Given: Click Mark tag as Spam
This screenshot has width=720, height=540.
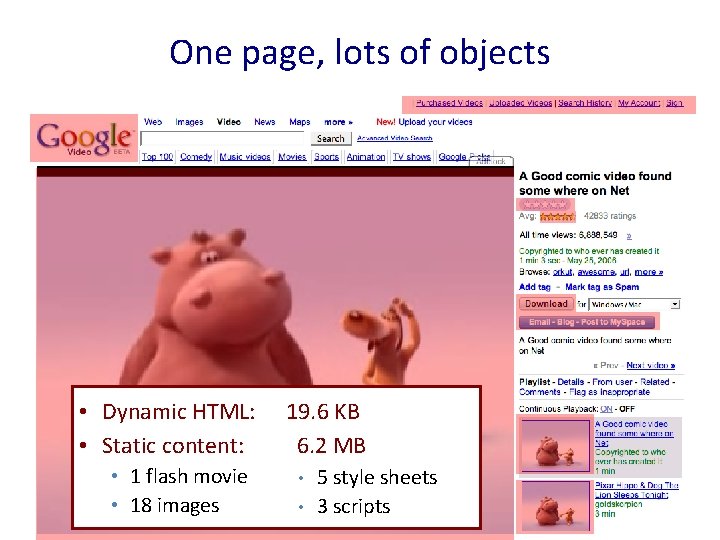Looking at the screenshot, I should (x=602, y=287).
